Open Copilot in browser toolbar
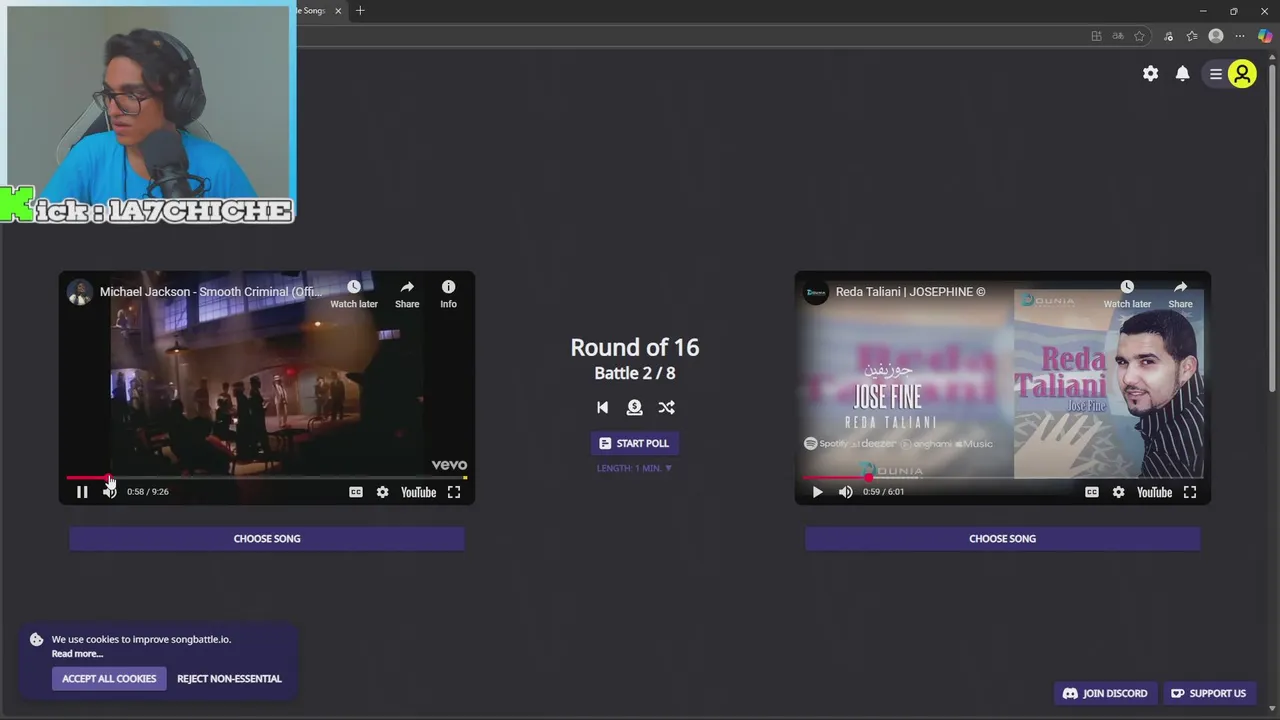Screen dimensions: 1280x720 coord(1265,36)
